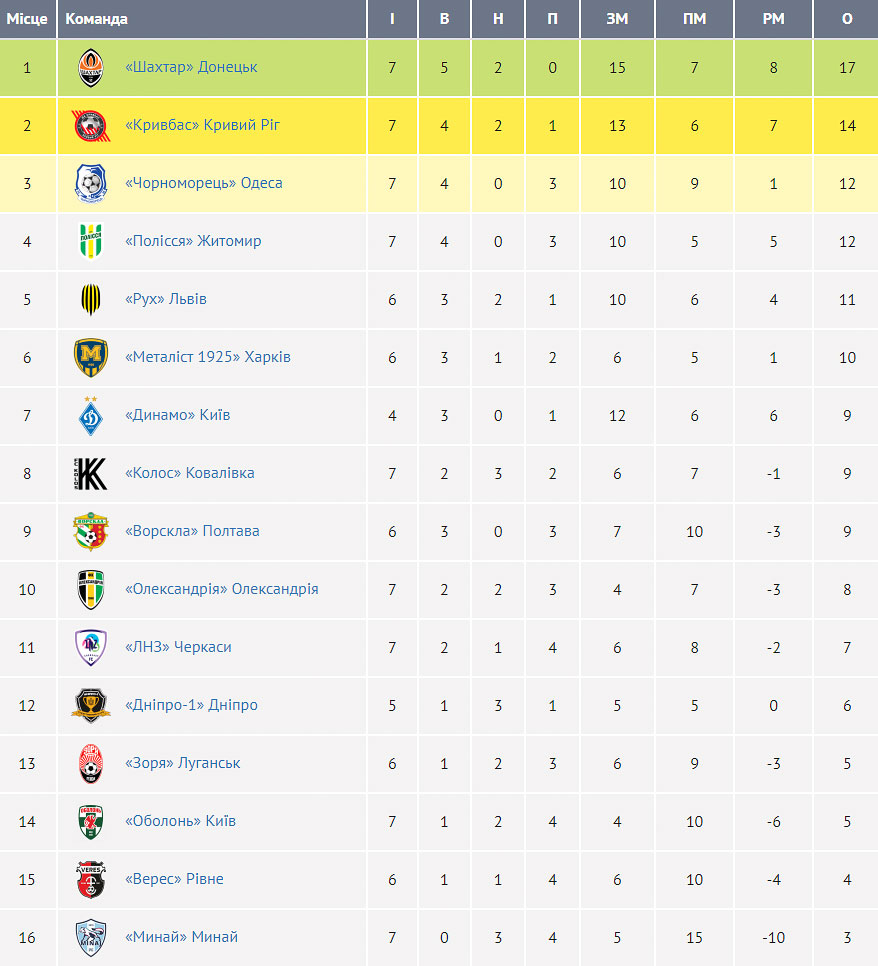Click the Veres Rivne red-black crest
The height and width of the screenshot is (966, 878).
point(91,880)
